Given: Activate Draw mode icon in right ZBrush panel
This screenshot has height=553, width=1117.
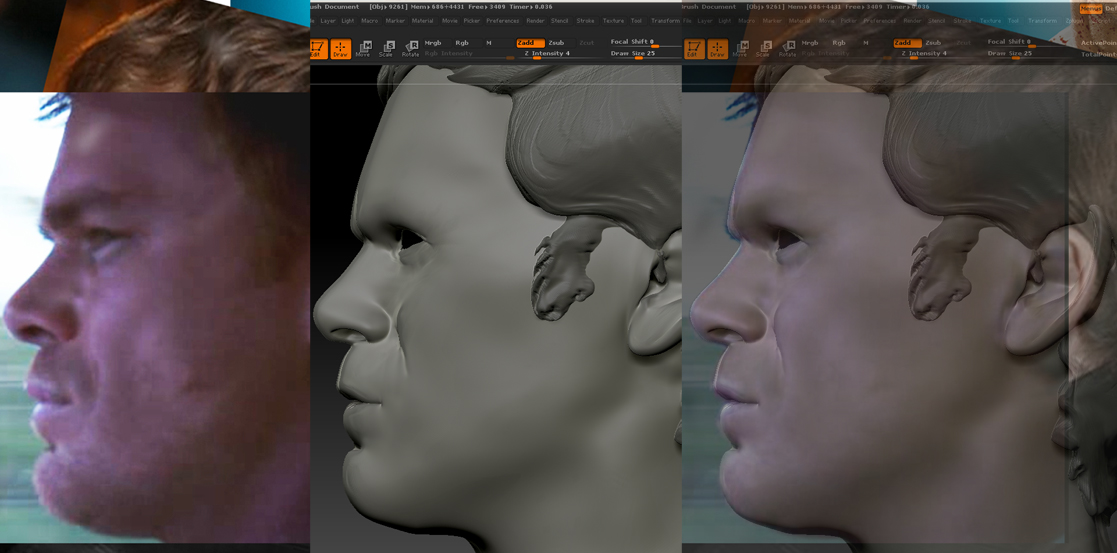Looking at the screenshot, I should [717, 48].
